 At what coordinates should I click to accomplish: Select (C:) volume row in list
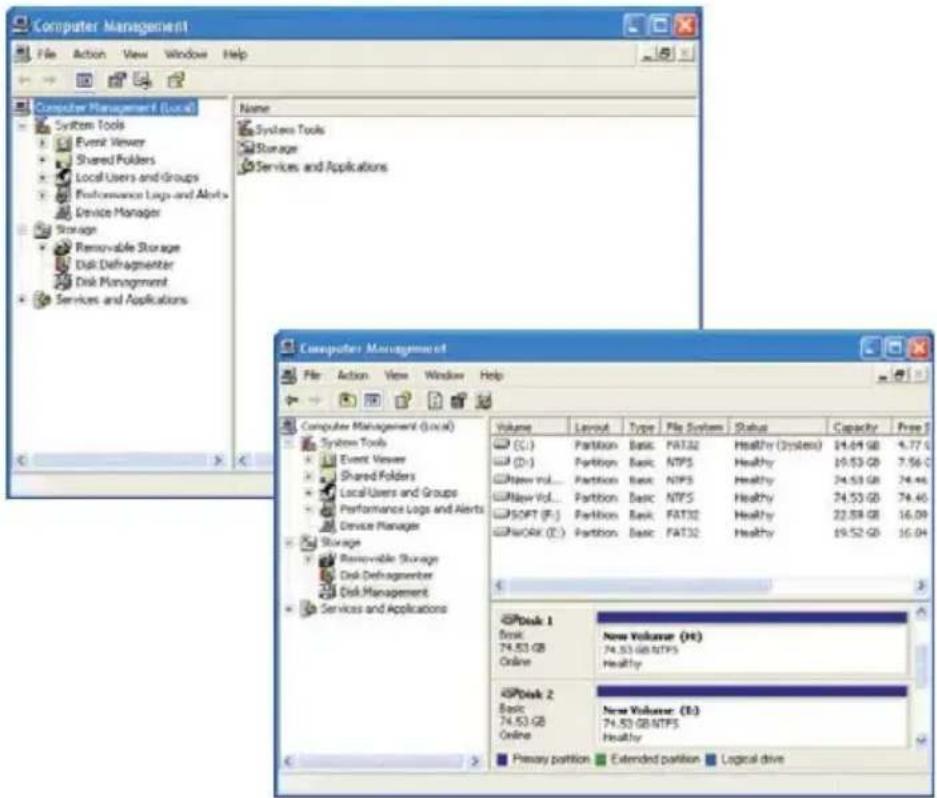click(x=711, y=445)
